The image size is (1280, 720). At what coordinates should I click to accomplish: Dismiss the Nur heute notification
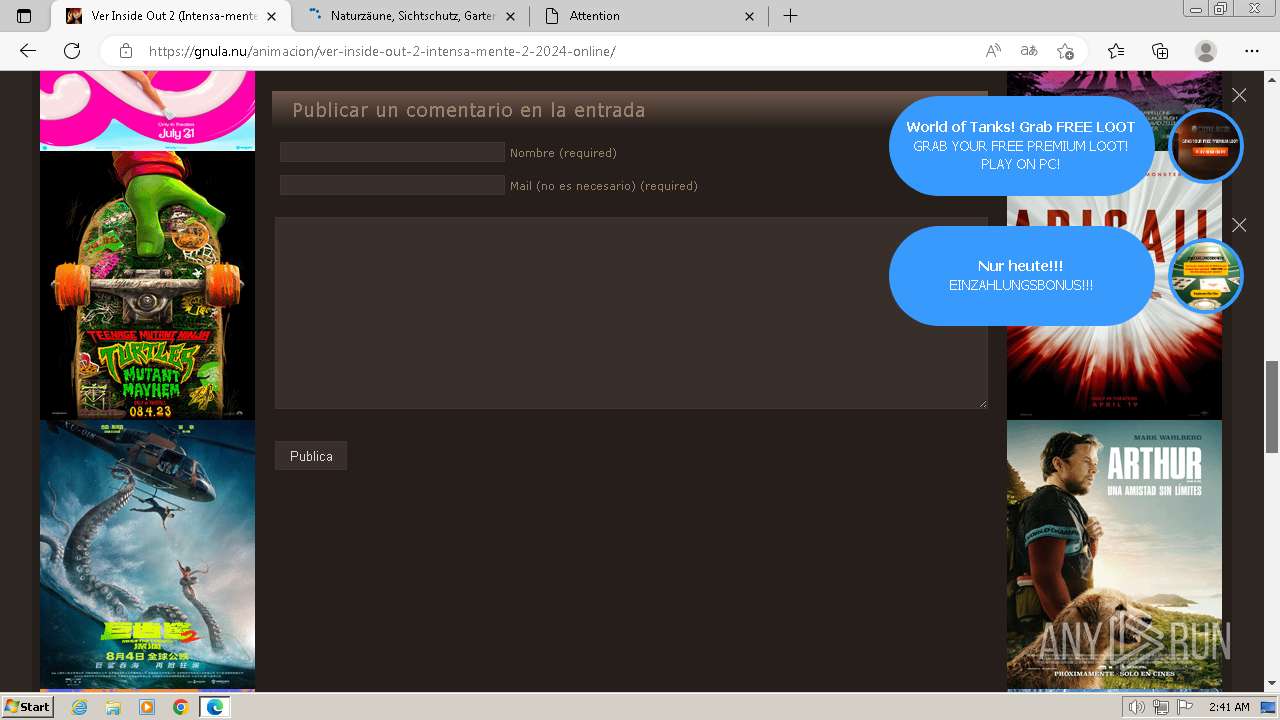1239,225
